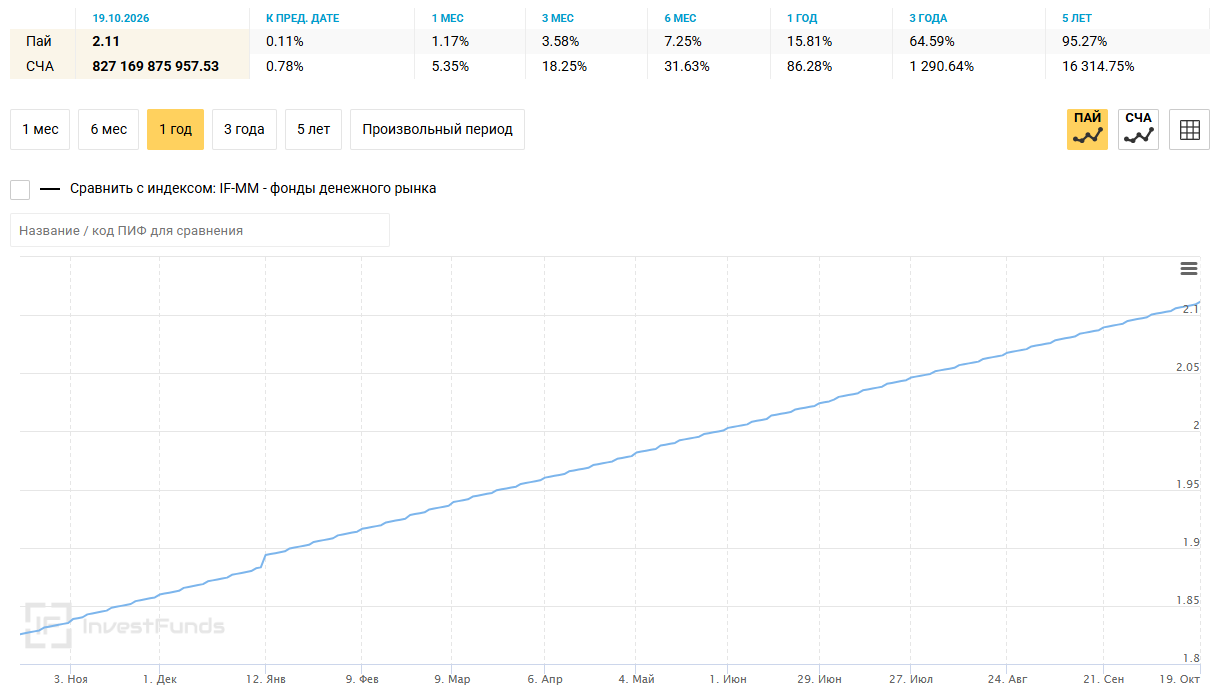Click the 95.27% five-year return cell
The image size is (1215, 700).
[x=1084, y=42]
